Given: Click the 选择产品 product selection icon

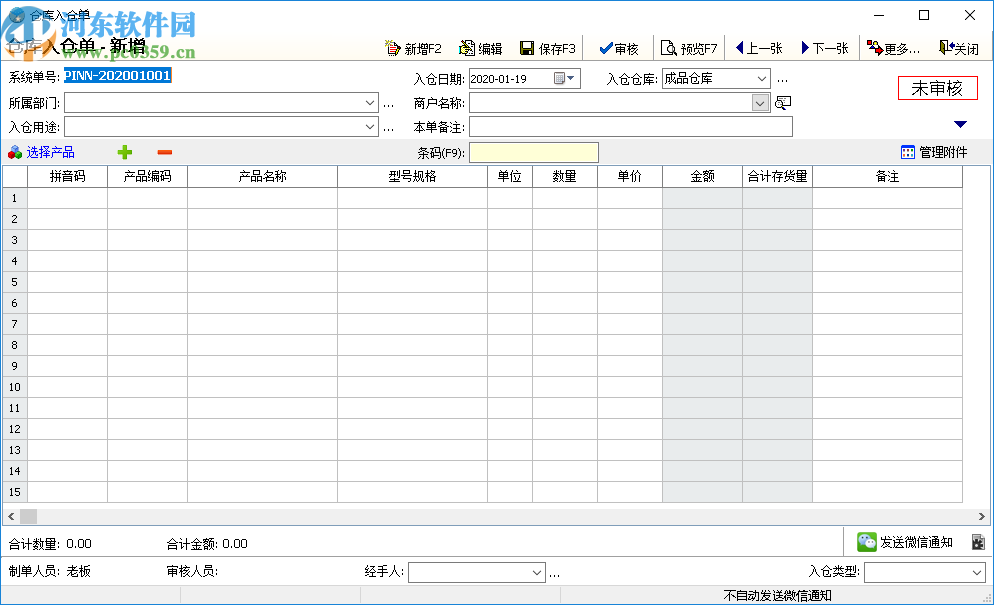Looking at the screenshot, I should click(17, 152).
